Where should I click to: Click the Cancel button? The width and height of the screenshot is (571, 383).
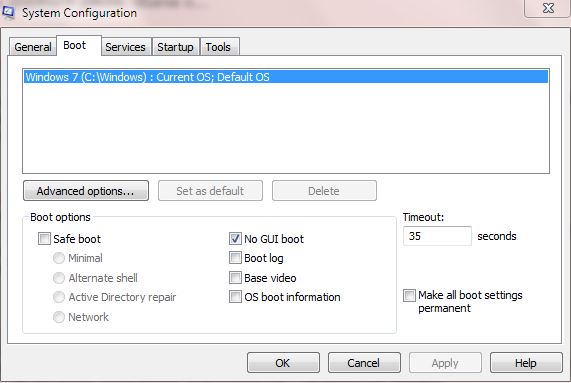pos(364,363)
